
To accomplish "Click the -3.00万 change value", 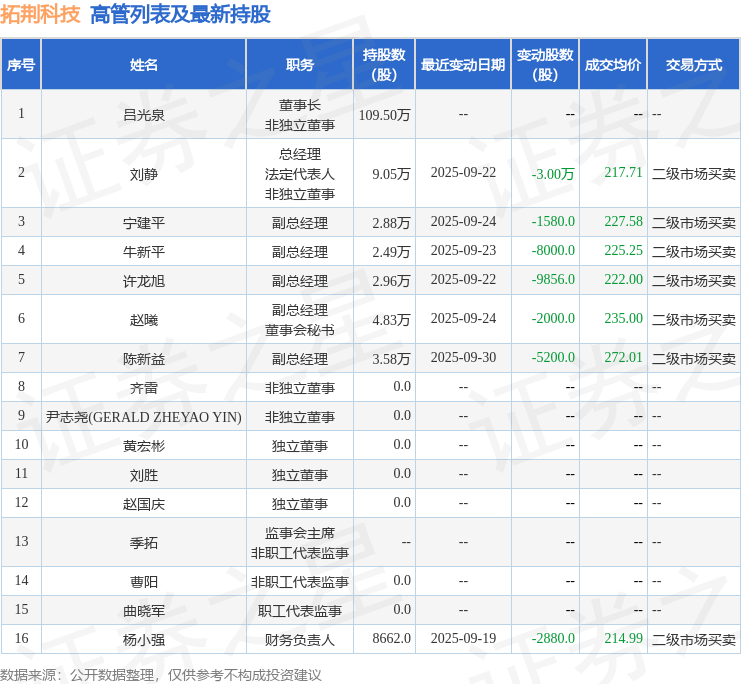I will [x=553, y=174].
